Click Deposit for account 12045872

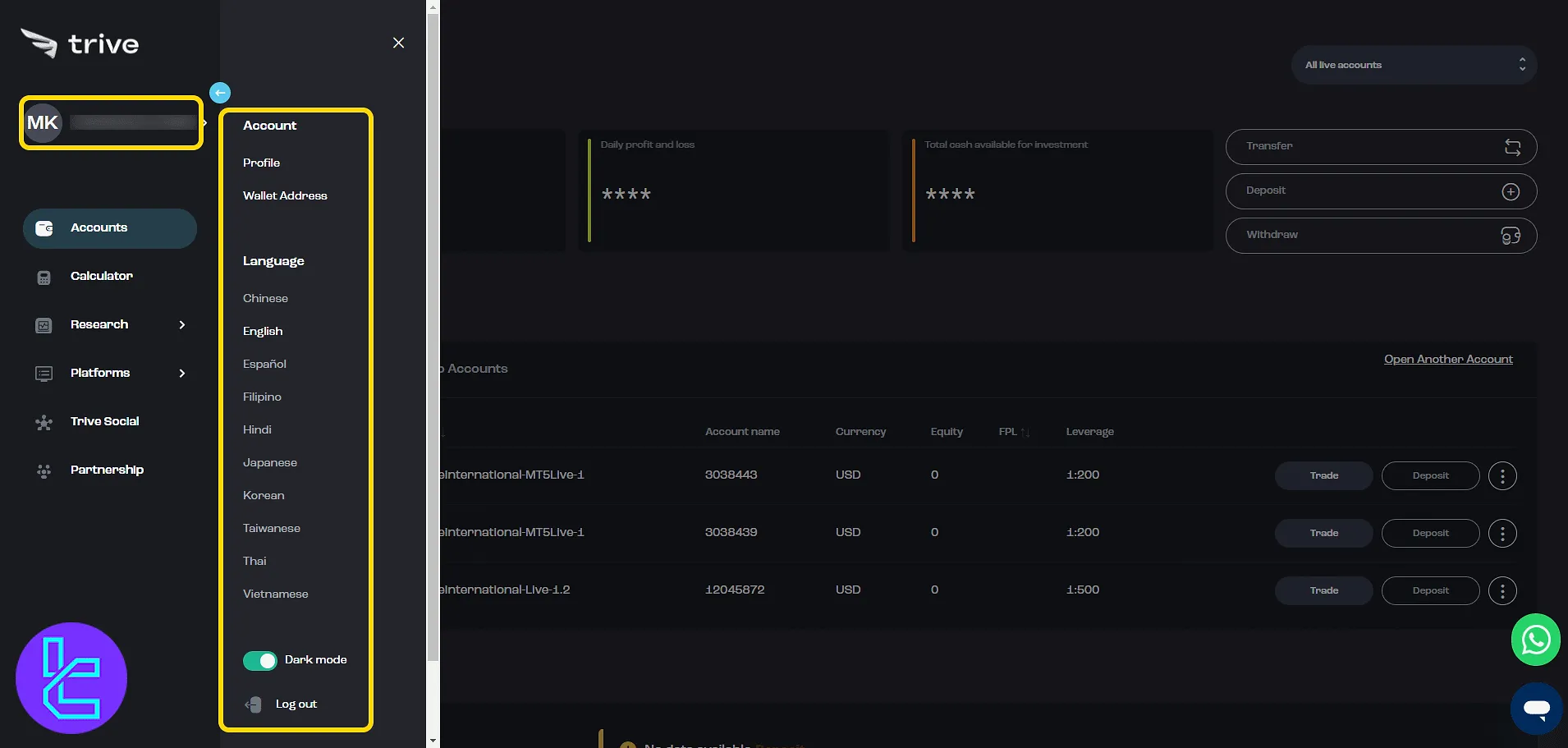pyautogui.click(x=1430, y=590)
